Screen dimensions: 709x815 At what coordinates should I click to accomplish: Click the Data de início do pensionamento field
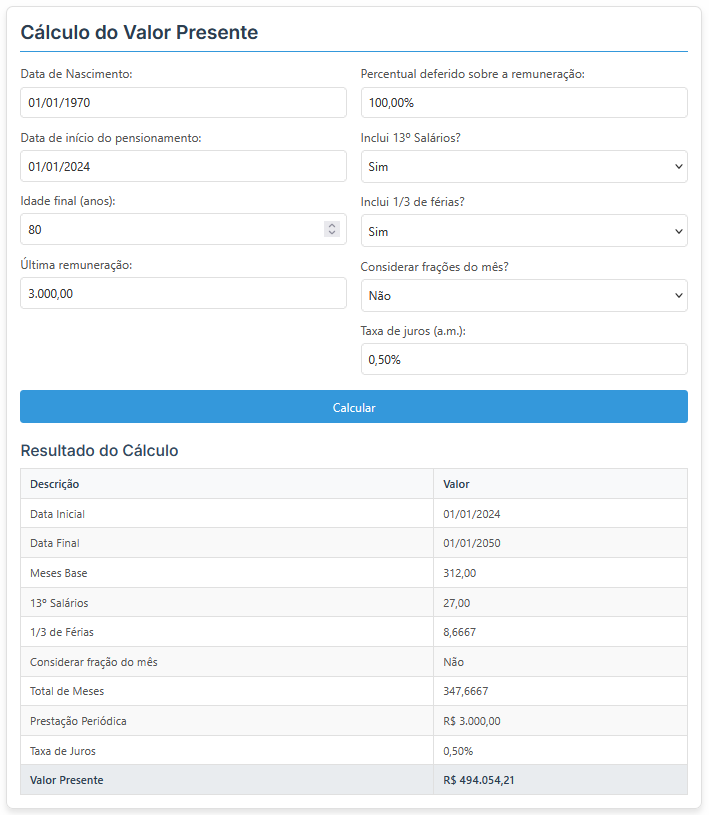[x=183, y=167]
